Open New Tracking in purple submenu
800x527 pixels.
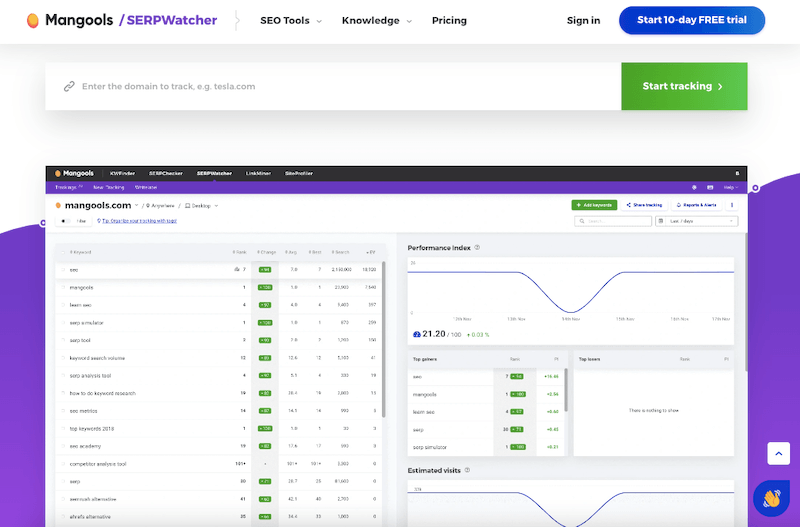tap(109, 187)
